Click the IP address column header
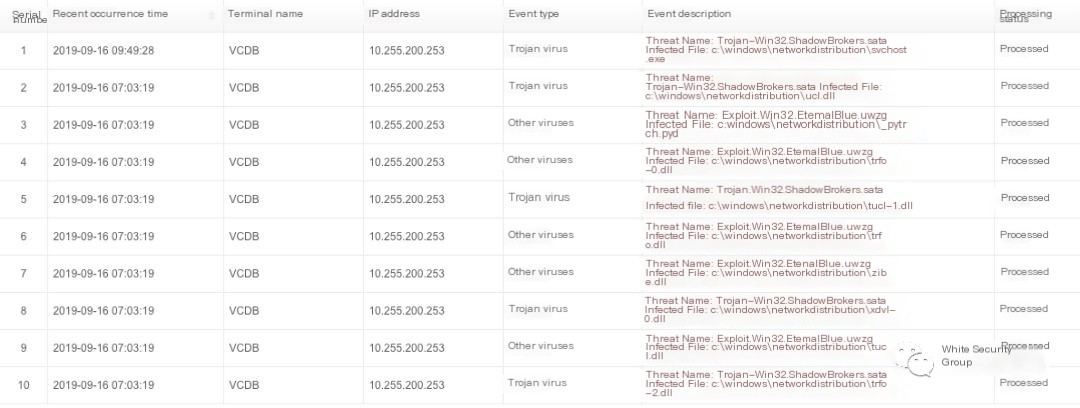1080x408 pixels. (x=394, y=14)
